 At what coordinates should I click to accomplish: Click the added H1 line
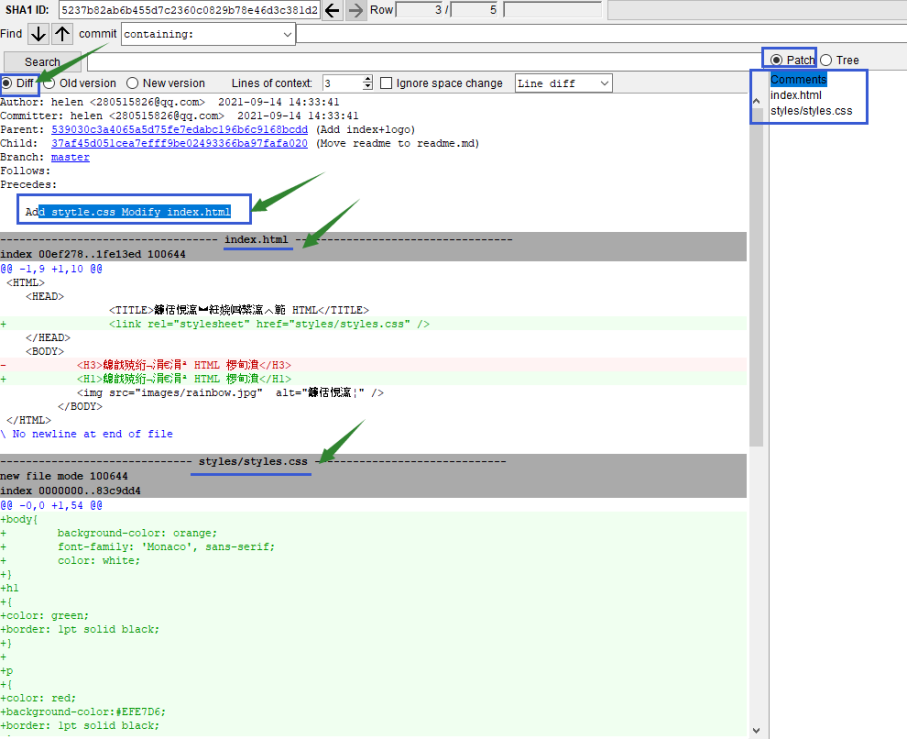pos(184,379)
